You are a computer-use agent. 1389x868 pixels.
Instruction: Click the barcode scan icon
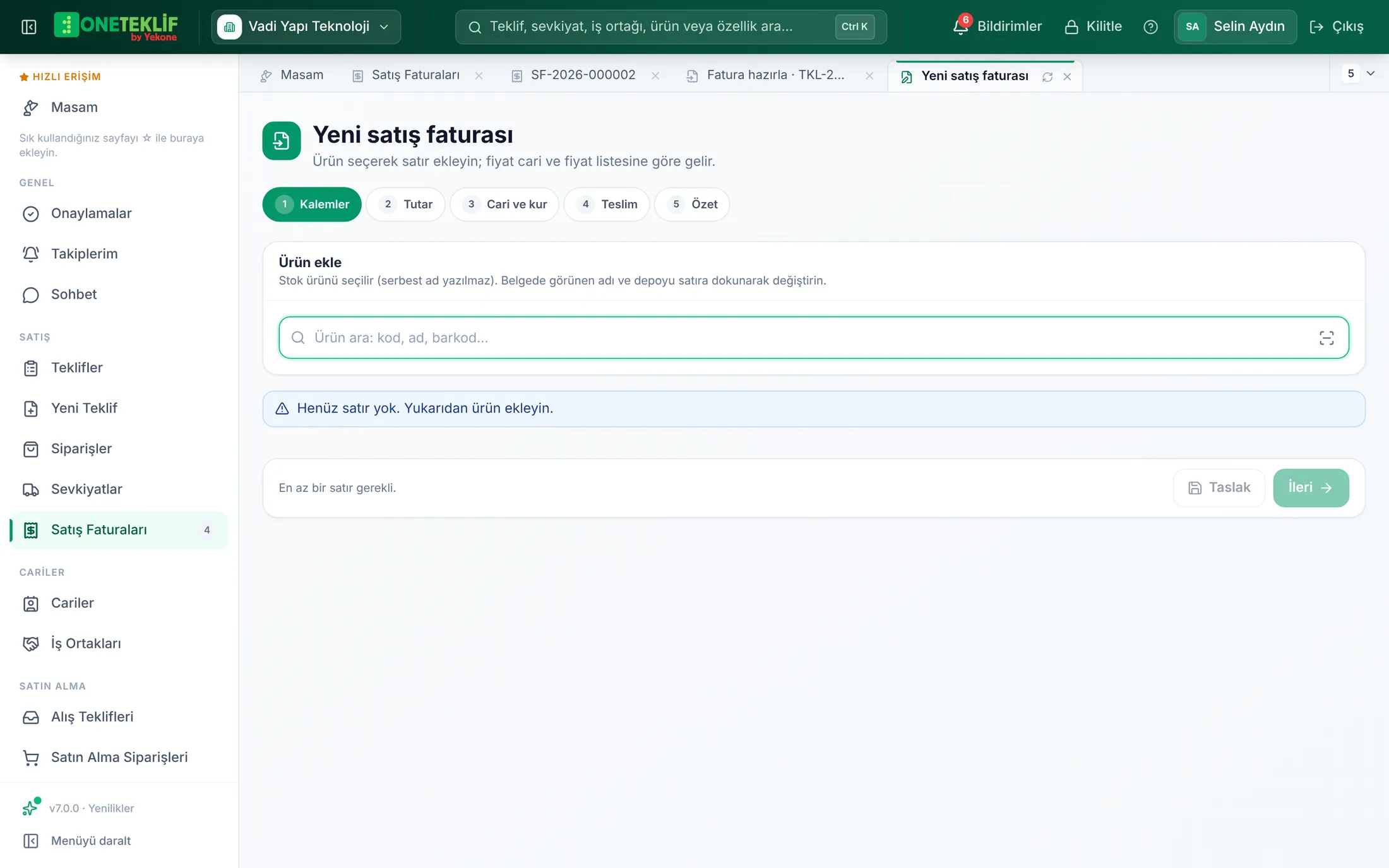point(1326,338)
